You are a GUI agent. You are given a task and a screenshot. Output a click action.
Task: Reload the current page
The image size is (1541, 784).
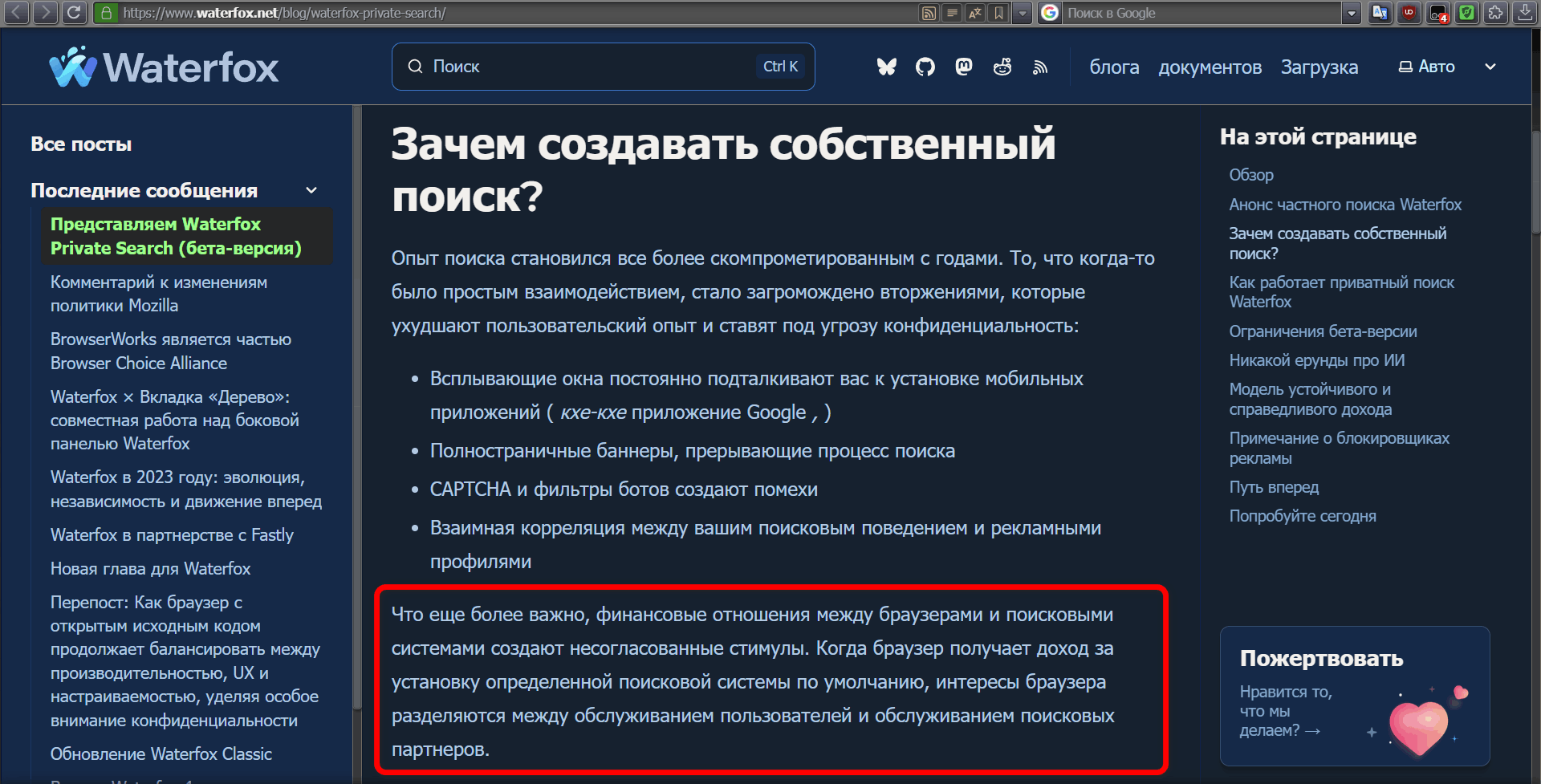(x=74, y=12)
